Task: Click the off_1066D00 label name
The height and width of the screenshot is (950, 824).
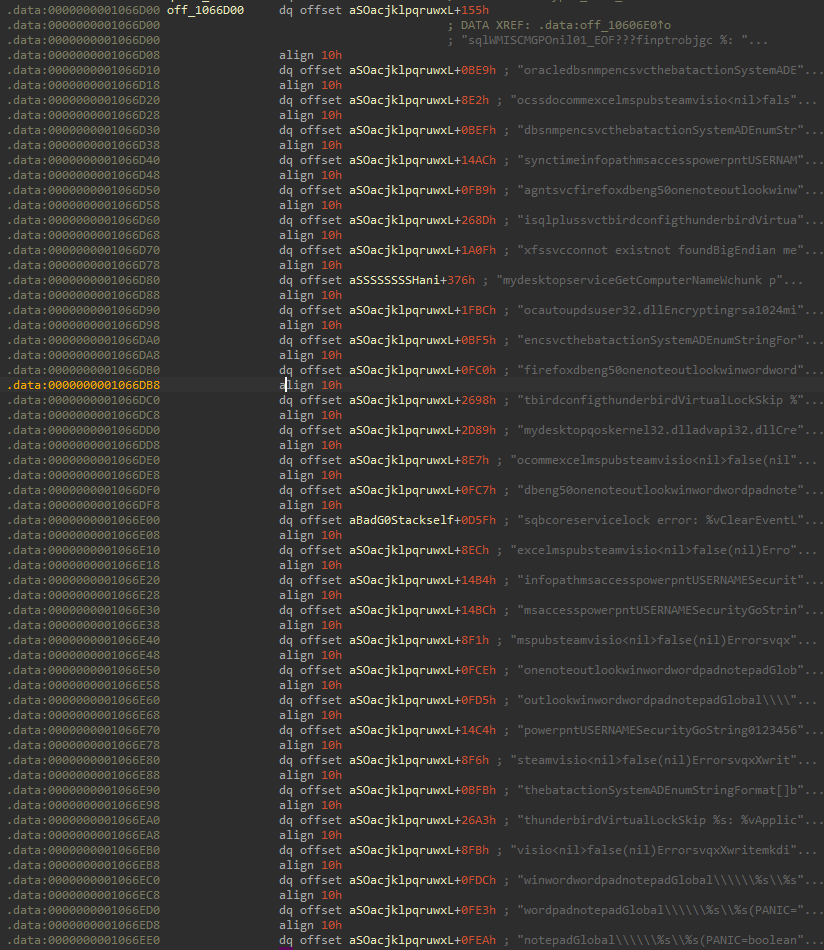Action: [207, 10]
